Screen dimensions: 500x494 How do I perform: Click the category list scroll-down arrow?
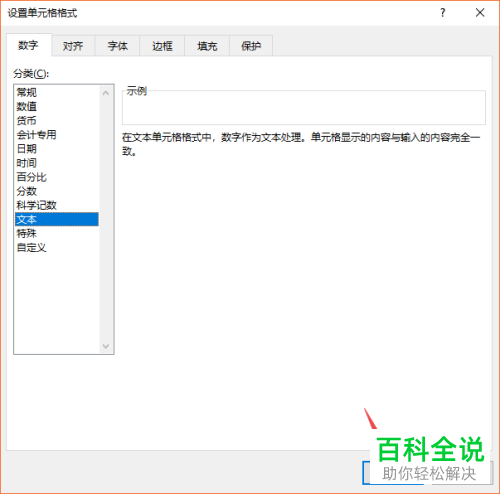click(x=106, y=346)
